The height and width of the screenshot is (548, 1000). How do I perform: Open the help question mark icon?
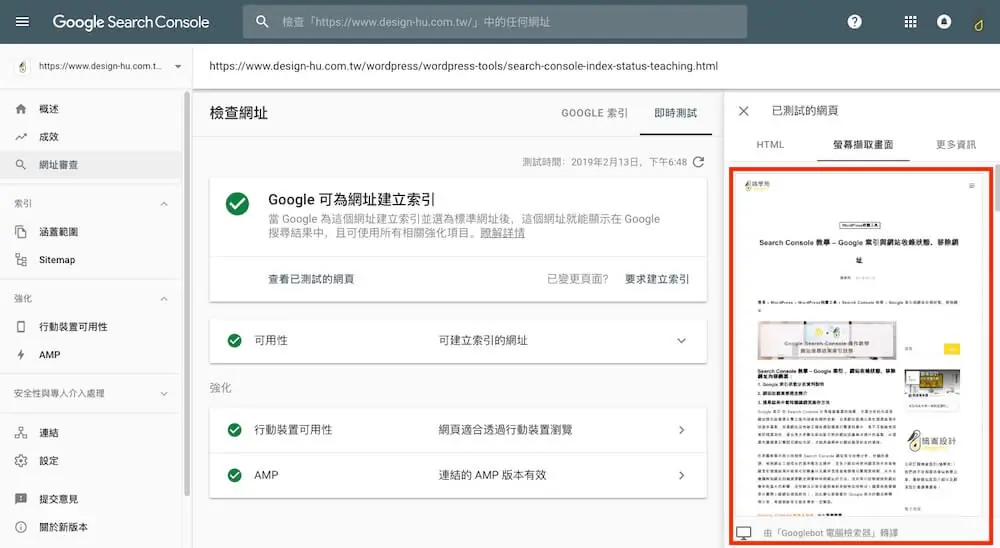855,22
